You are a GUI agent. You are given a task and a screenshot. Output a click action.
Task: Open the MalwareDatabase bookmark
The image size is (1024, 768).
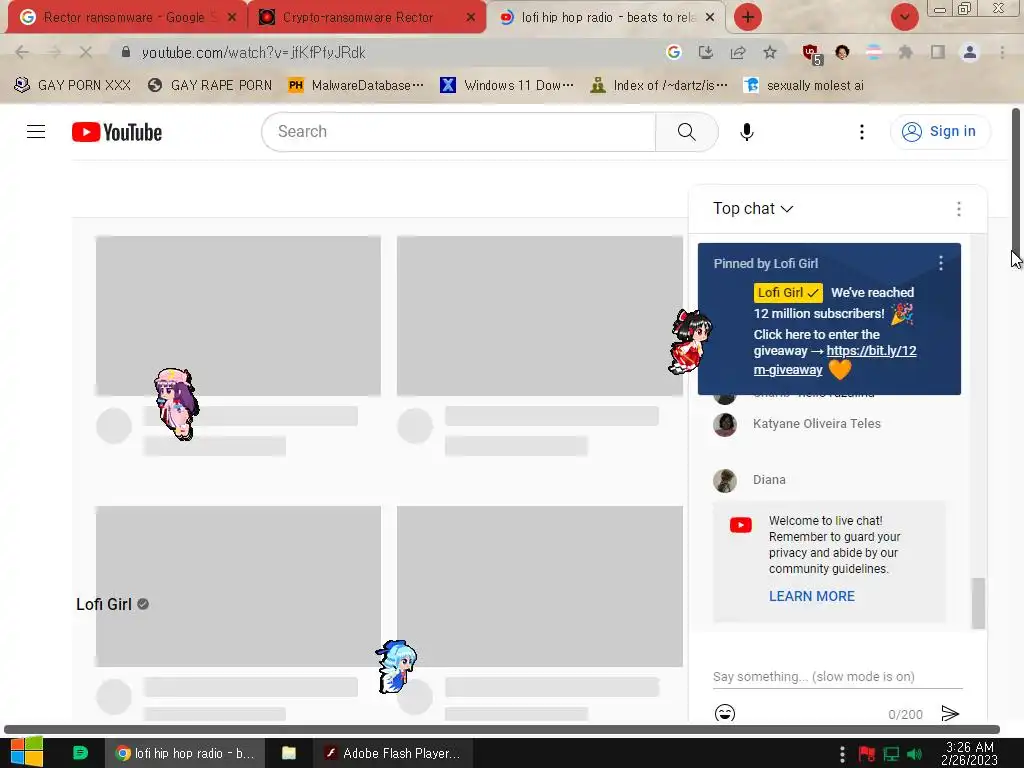click(356, 86)
